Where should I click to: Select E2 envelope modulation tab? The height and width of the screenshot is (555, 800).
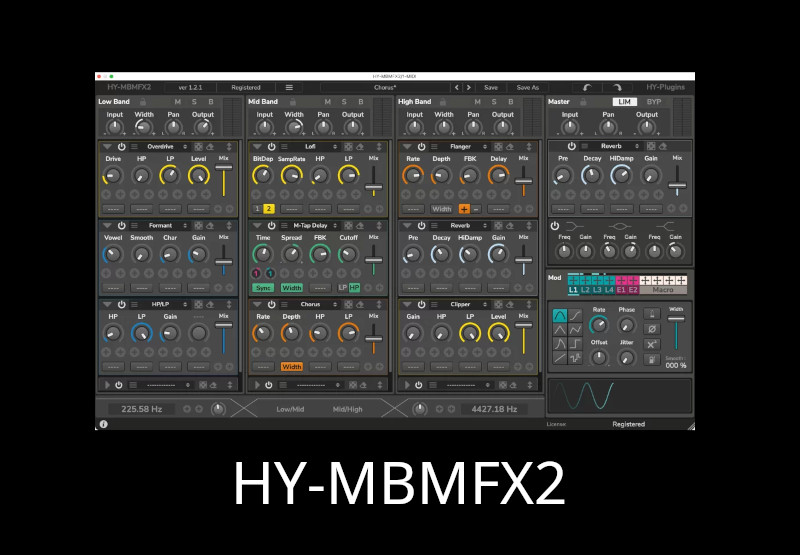pyautogui.click(x=633, y=290)
